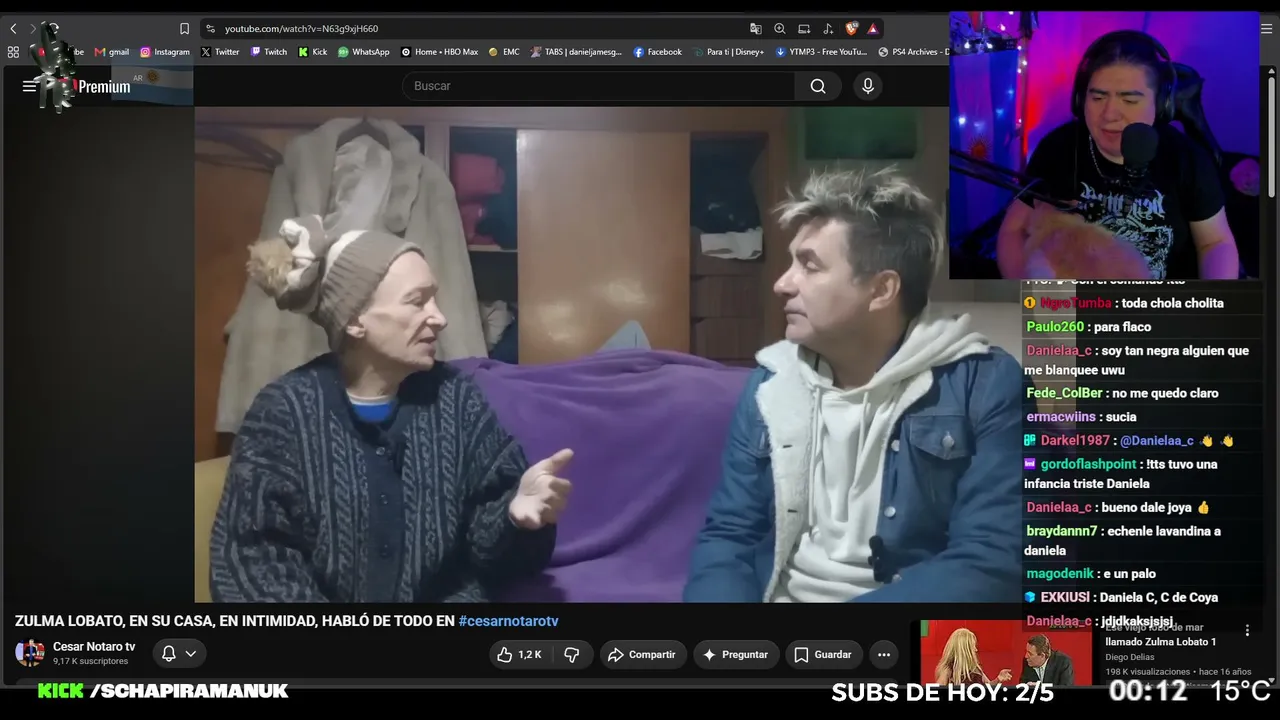Open site information icon in the address bar
Screen dimensions: 1280x720
pyautogui.click(x=210, y=29)
